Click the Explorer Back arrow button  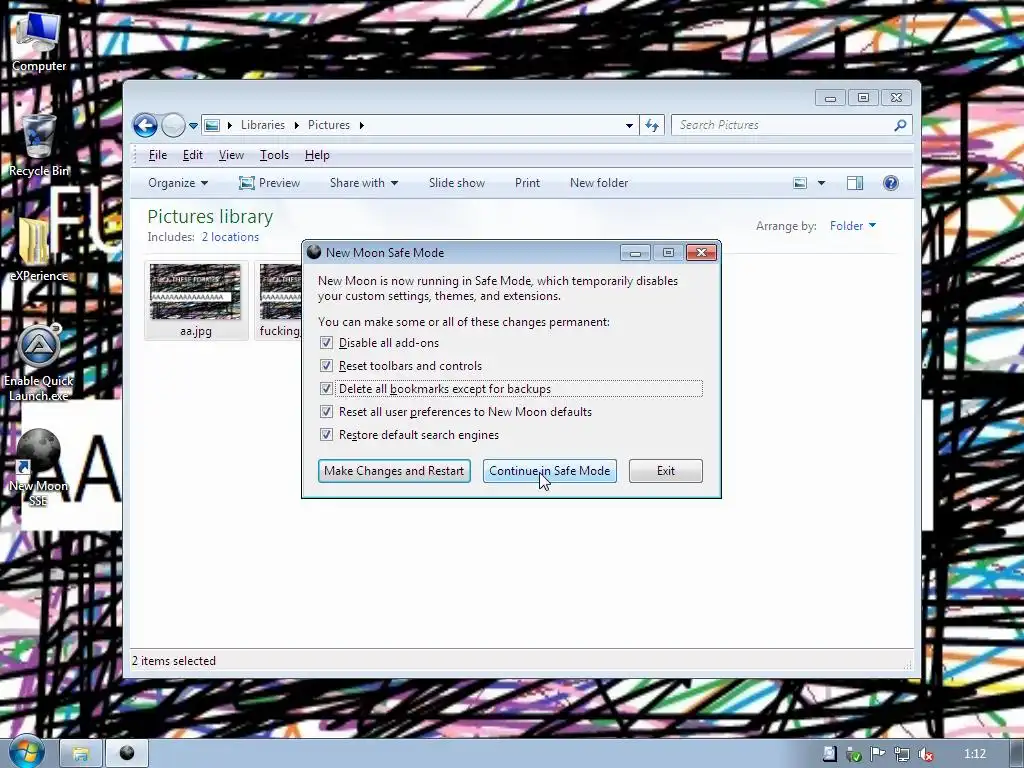145,125
